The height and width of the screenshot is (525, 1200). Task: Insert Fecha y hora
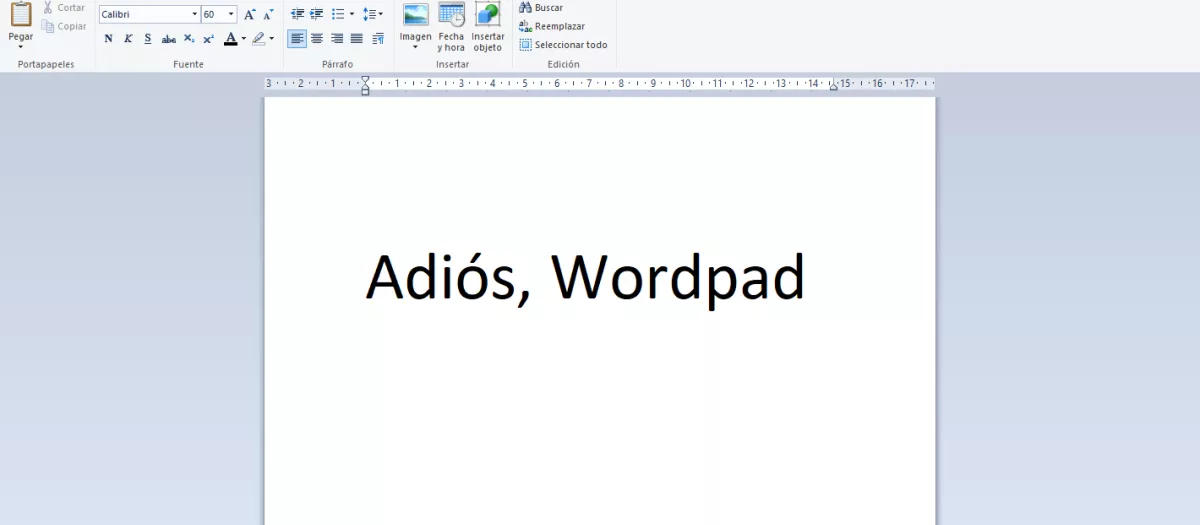[452, 26]
